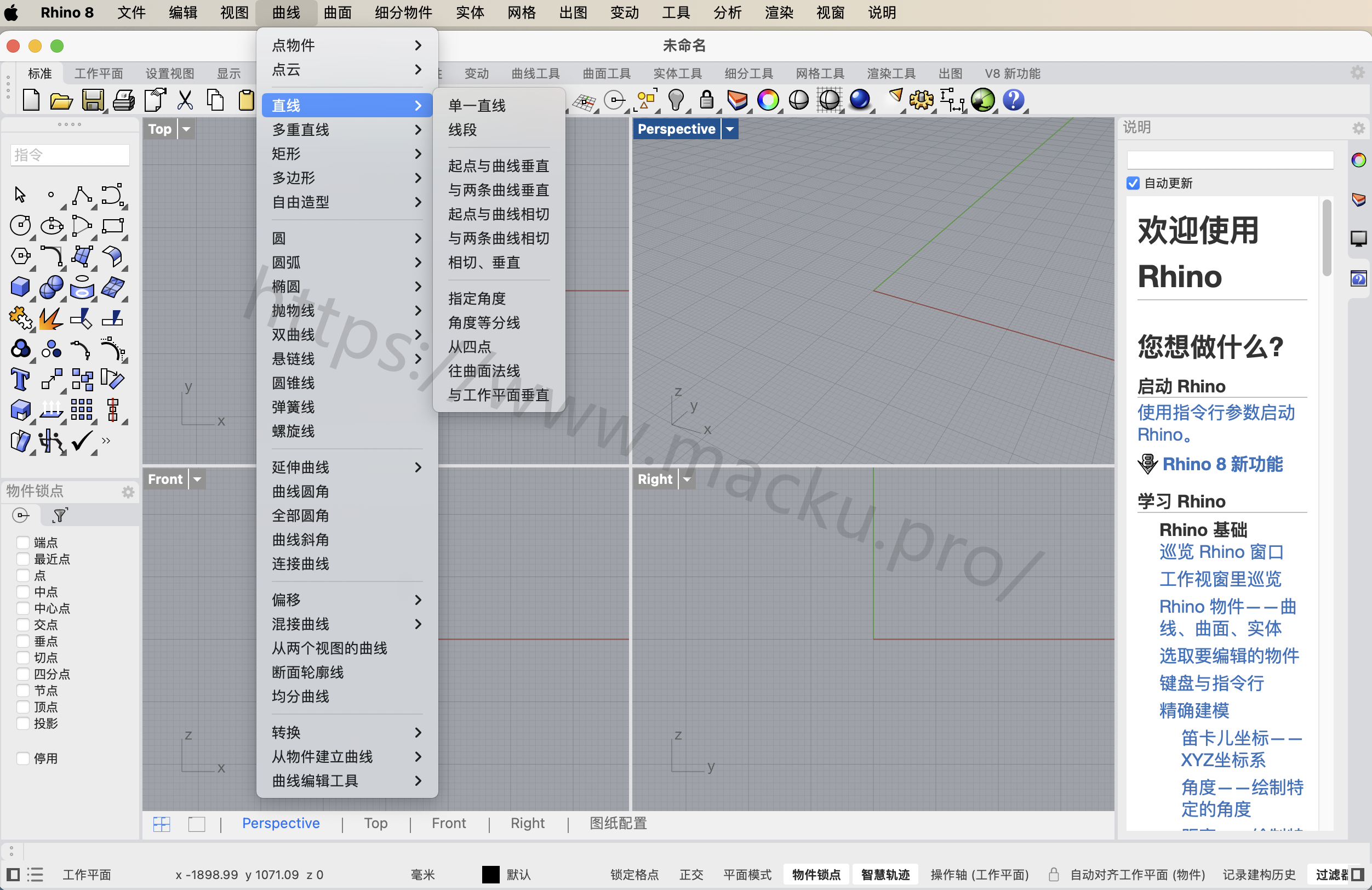The width and height of the screenshot is (1372, 890).
Task: Click the color wheel panel icon at right
Action: coord(1358,159)
